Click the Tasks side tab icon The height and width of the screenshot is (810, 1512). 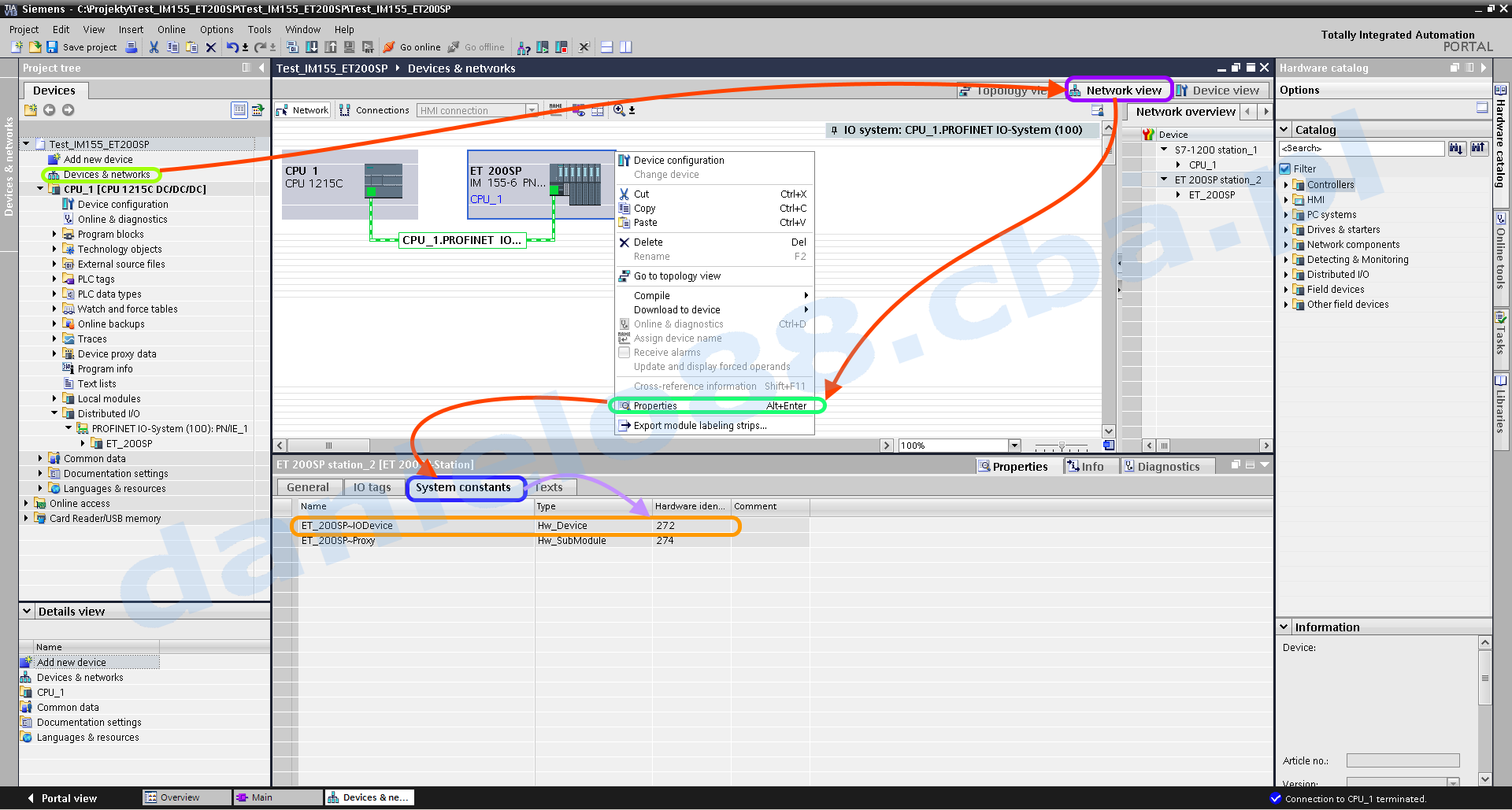click(1501, 318)
